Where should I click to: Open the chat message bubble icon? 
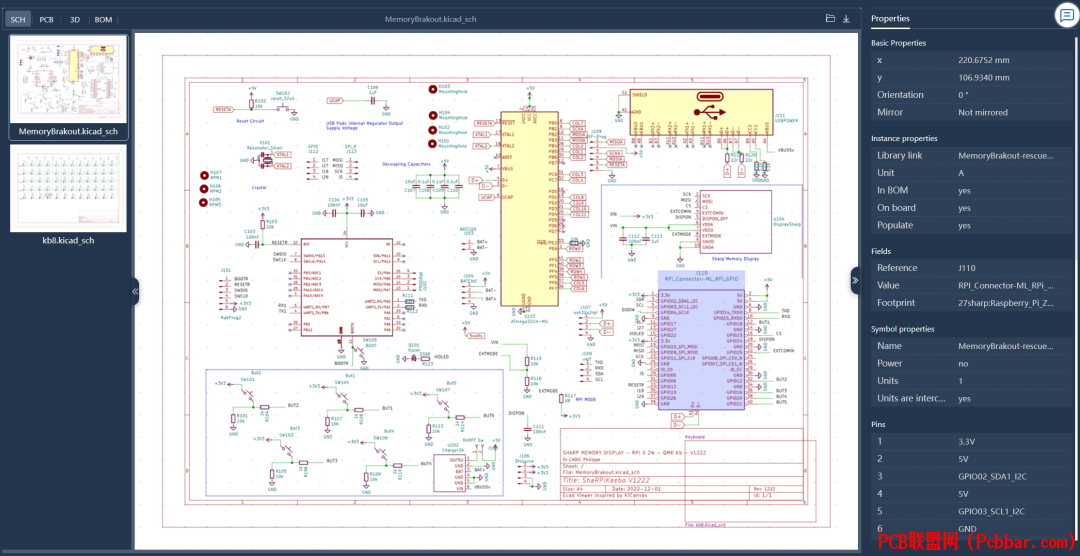point(1066,17)
